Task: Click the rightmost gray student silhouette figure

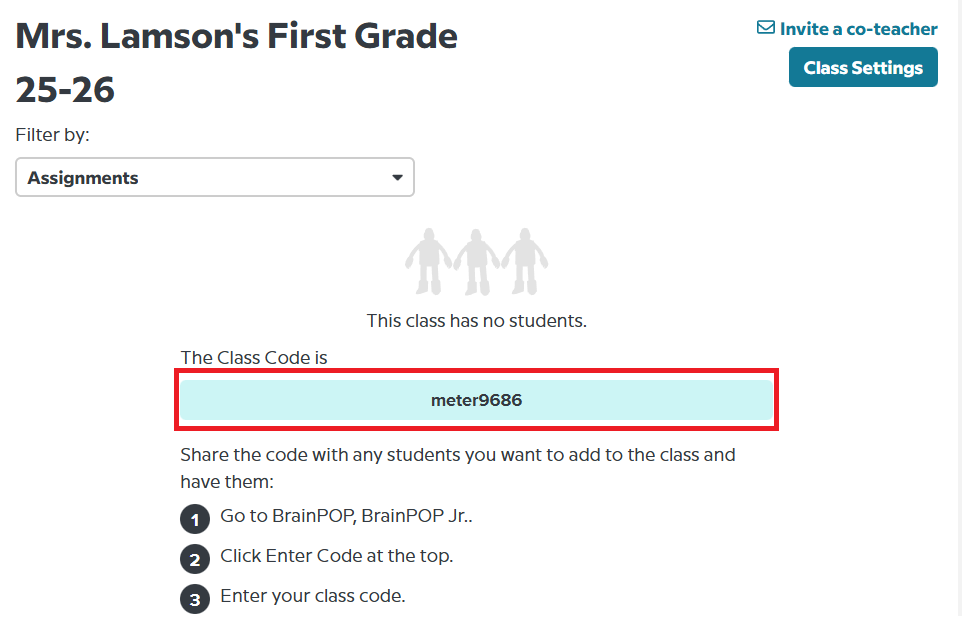Action: 523,262
